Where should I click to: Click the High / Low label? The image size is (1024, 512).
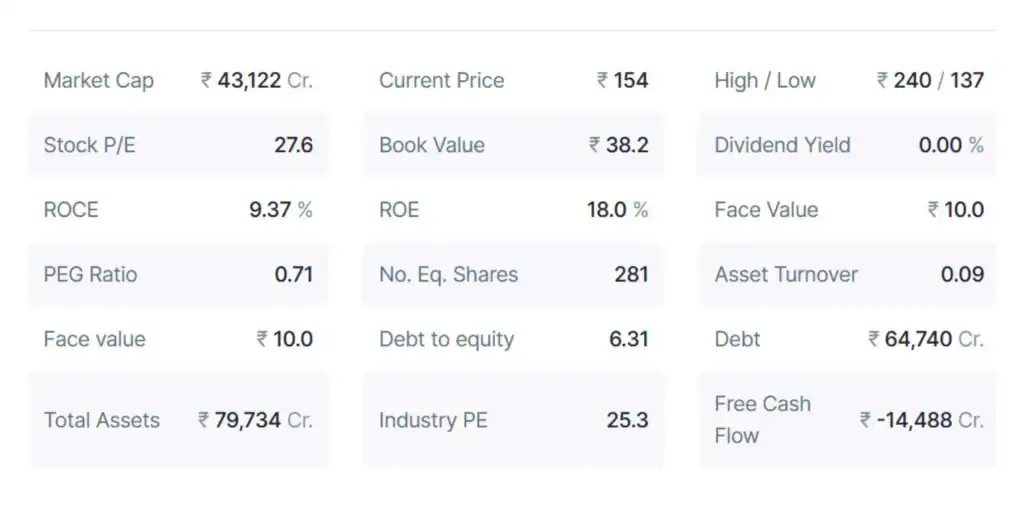coord(765,81)
